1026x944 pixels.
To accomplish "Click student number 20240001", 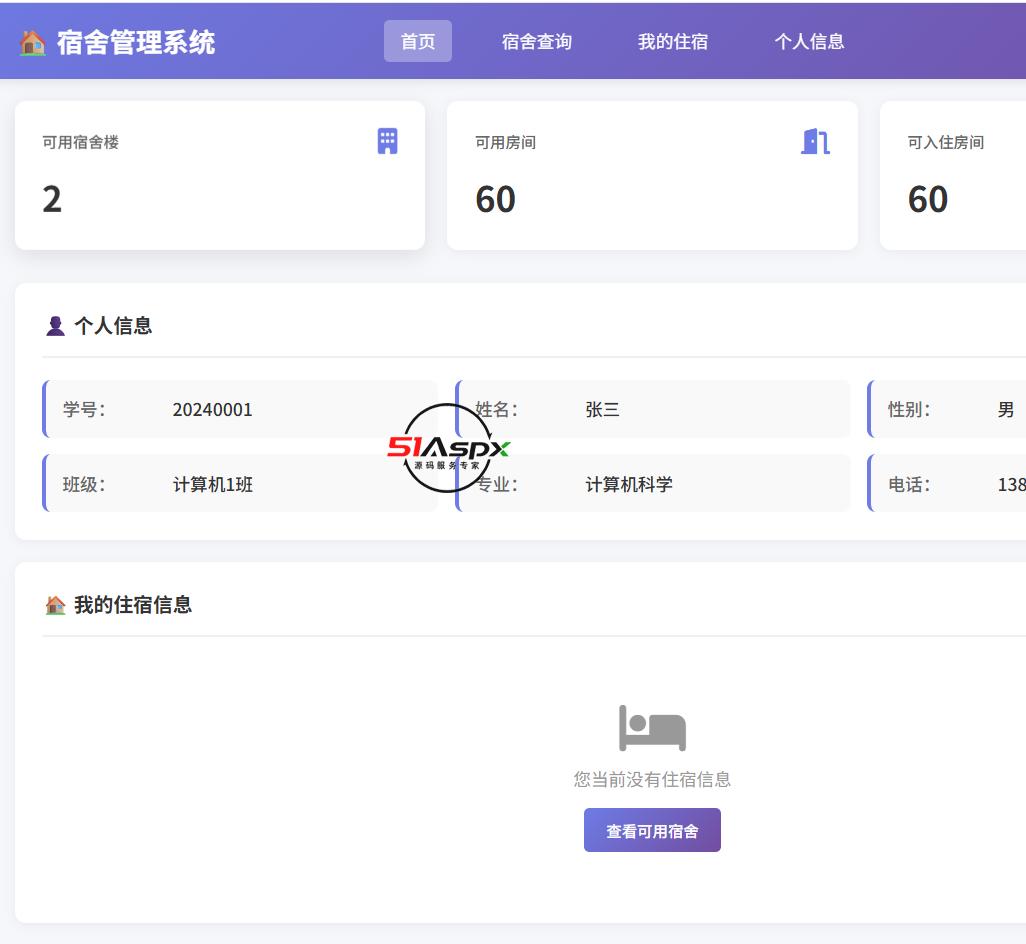I will [x=213, y=410].
